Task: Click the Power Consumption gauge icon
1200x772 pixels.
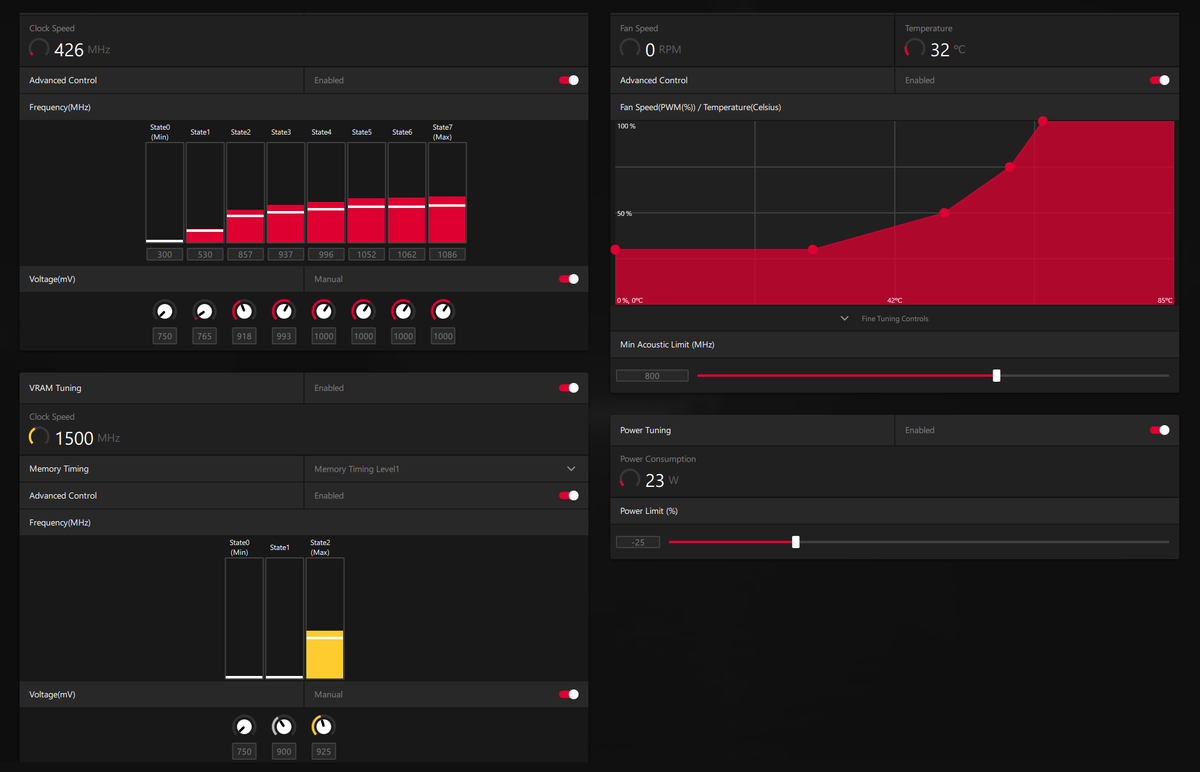Action: coord(630,479)
